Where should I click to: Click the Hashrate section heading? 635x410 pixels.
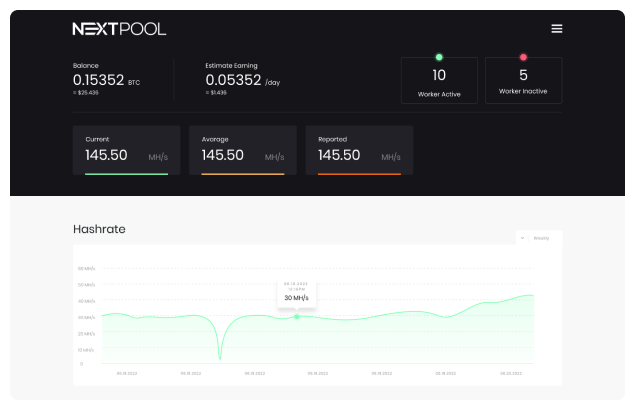point(99,229)
